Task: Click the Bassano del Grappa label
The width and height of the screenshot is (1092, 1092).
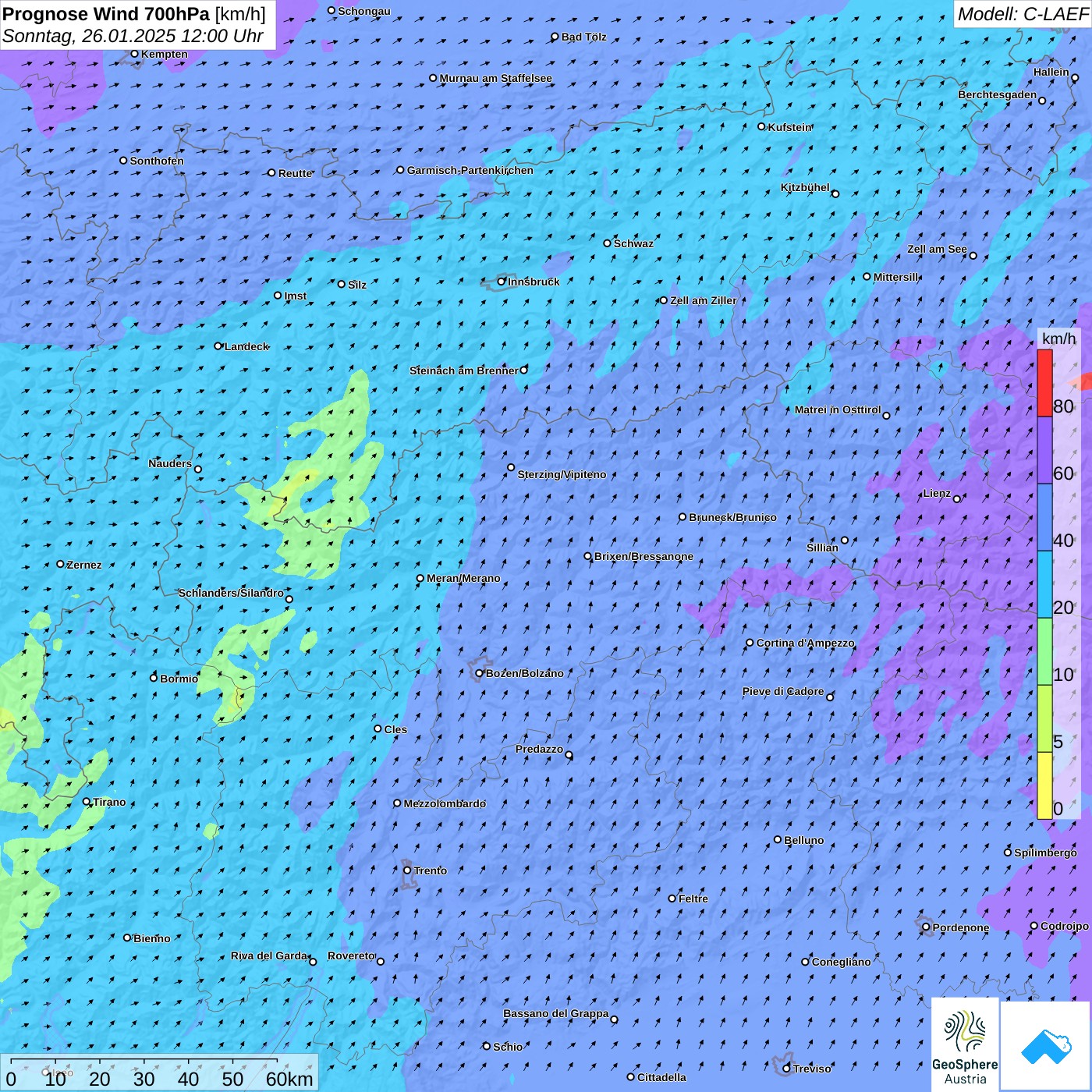Action: coord(556,1013)
